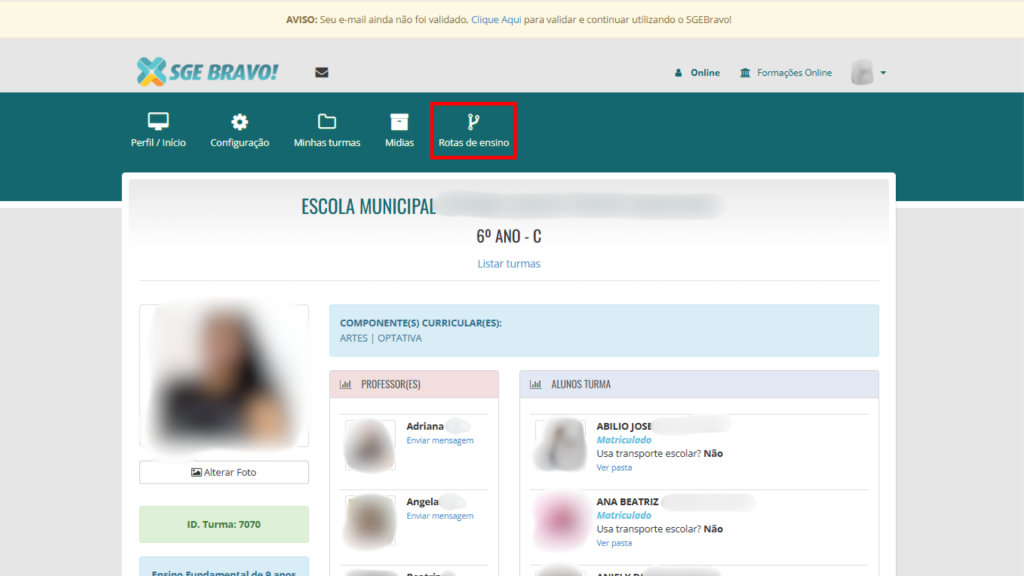
Task: Click the Perfil / Início monitor icon
Action: pyautogui.click(x=158, y=122)
